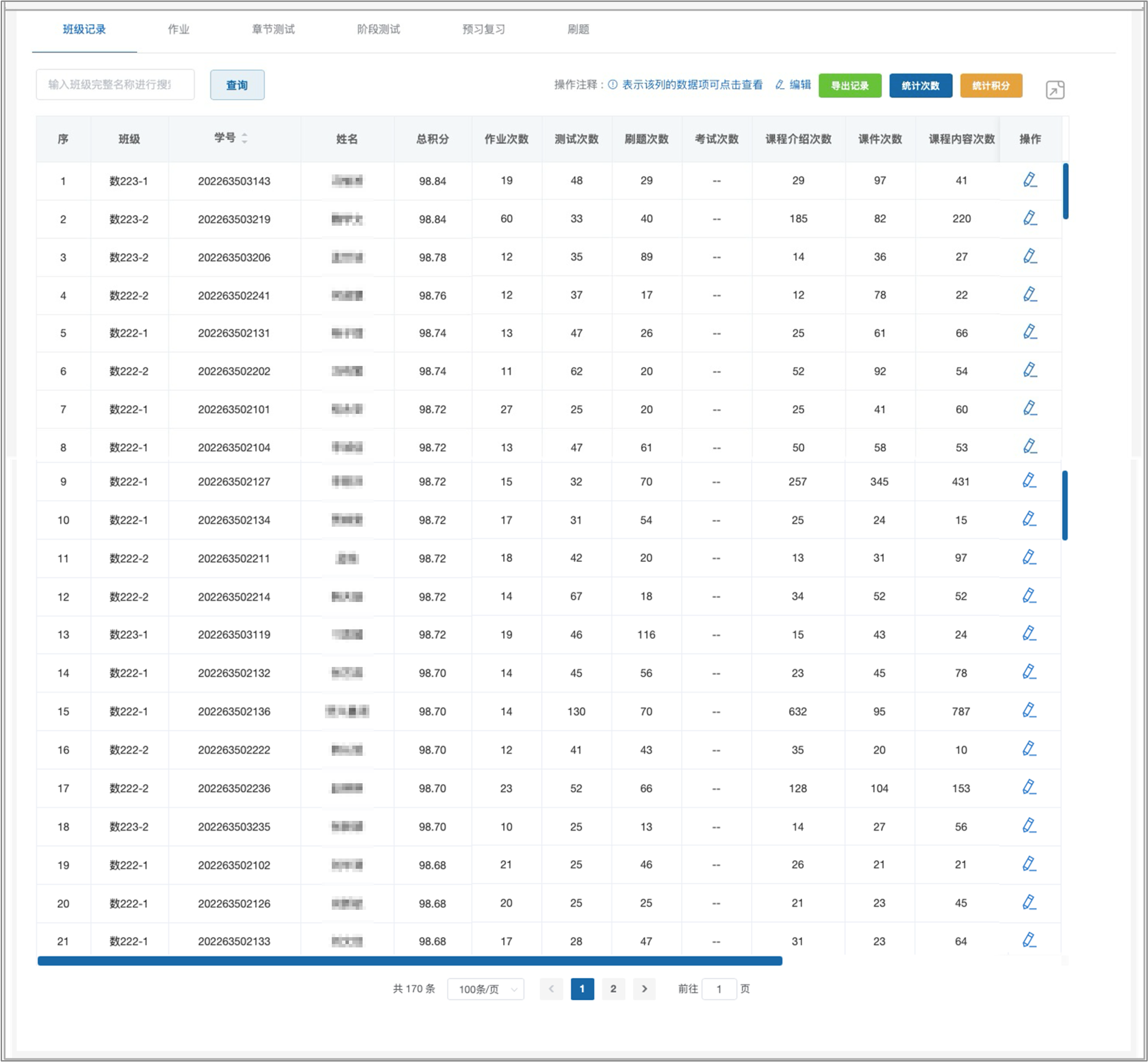Click the orange 统计积分 button
This screenshot has width=1148, height=1062.
click(991, 86)
